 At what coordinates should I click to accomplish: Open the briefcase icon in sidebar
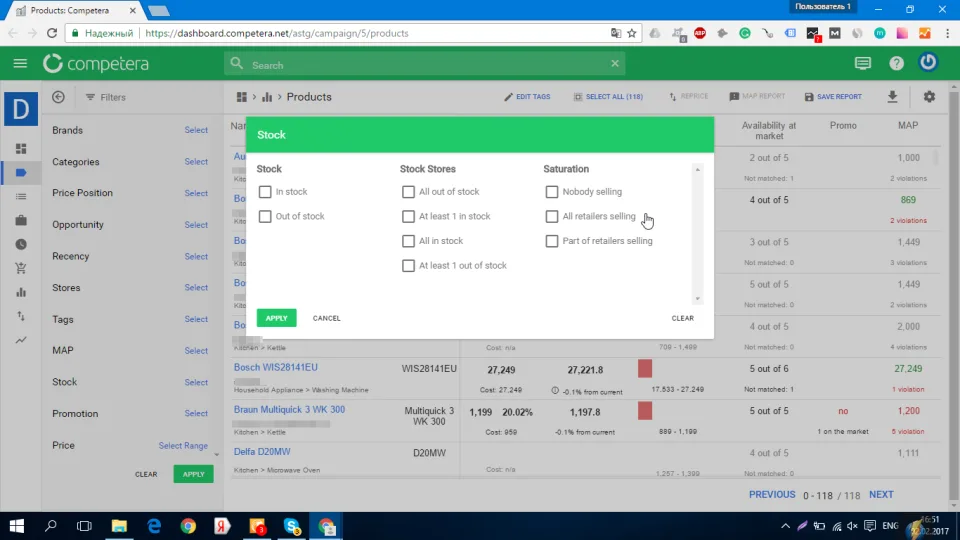coord(21,220)
